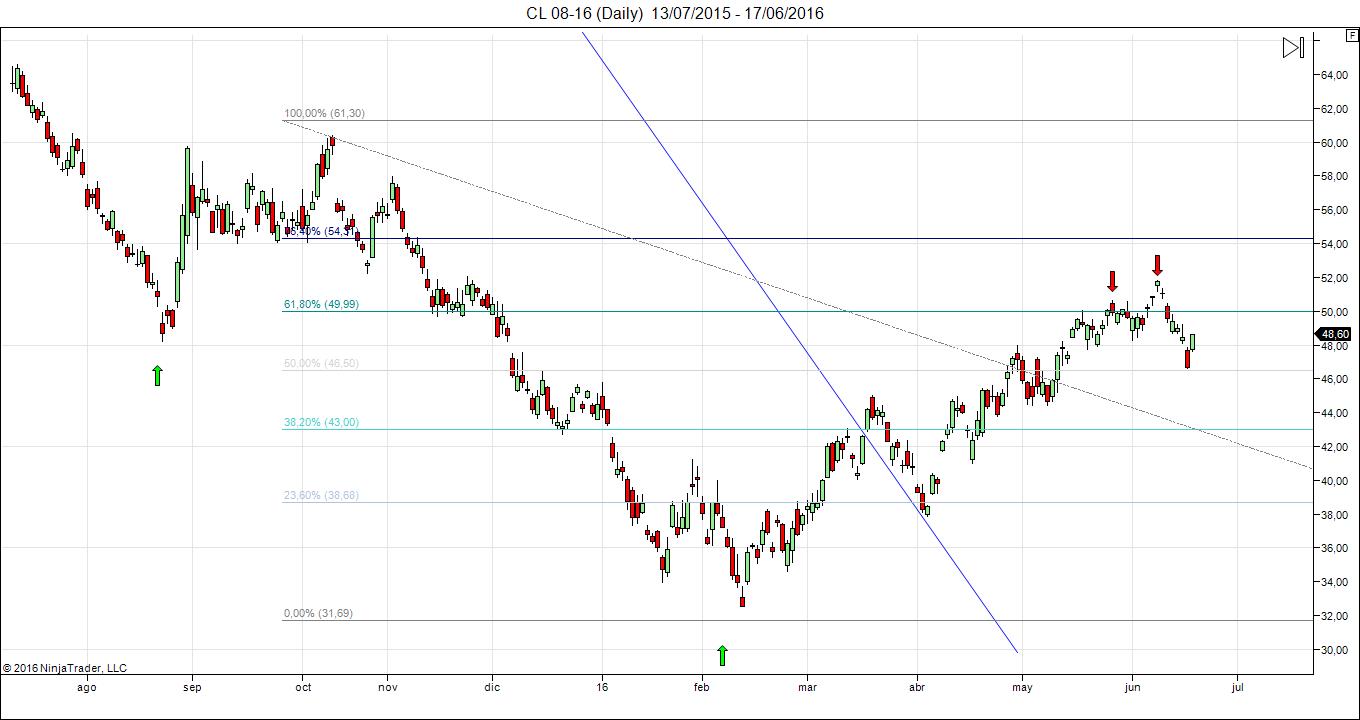Click the 'oct' month label on the time axis
1360x720 pixels.
coord(303,687)
